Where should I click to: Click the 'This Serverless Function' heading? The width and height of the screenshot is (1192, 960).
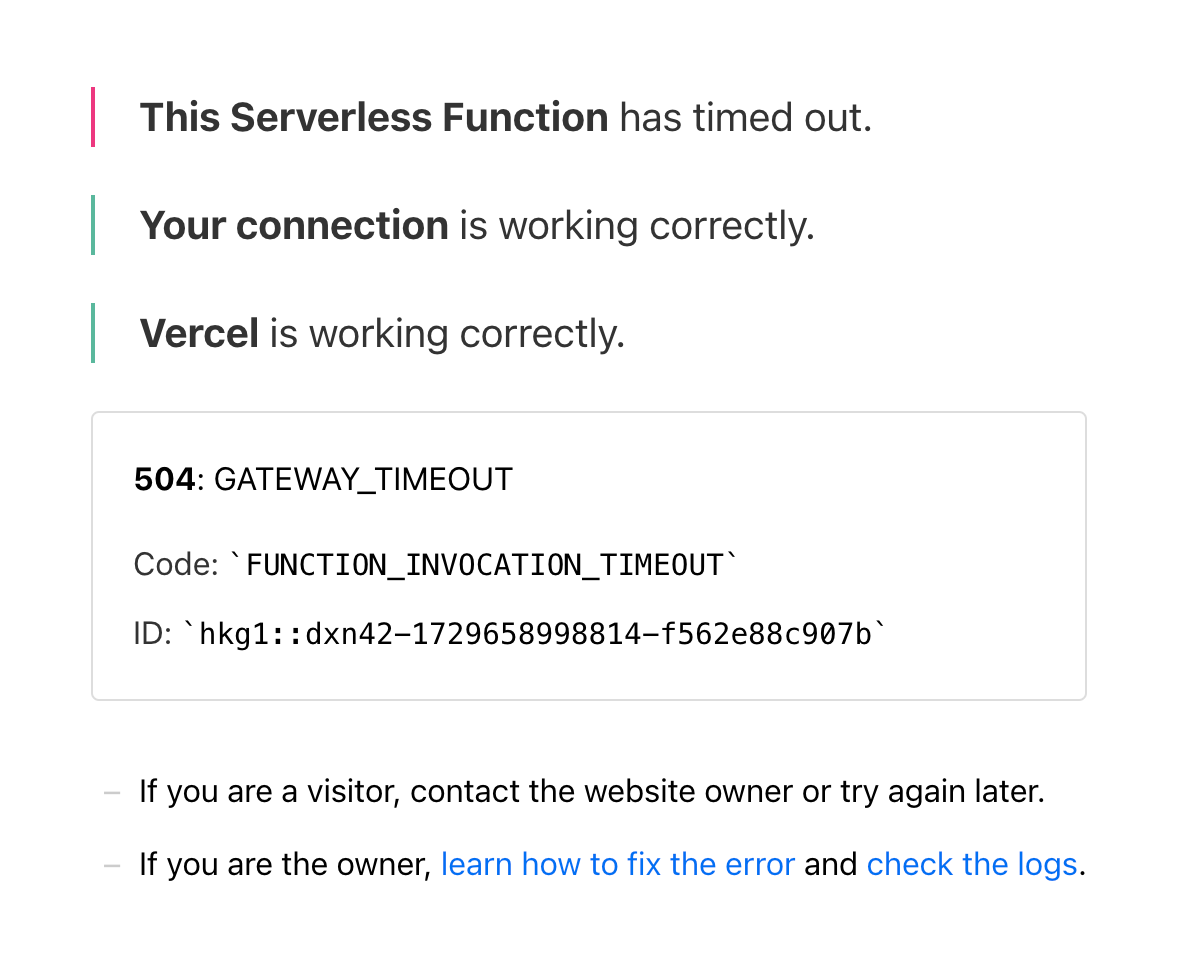point(373,118)
